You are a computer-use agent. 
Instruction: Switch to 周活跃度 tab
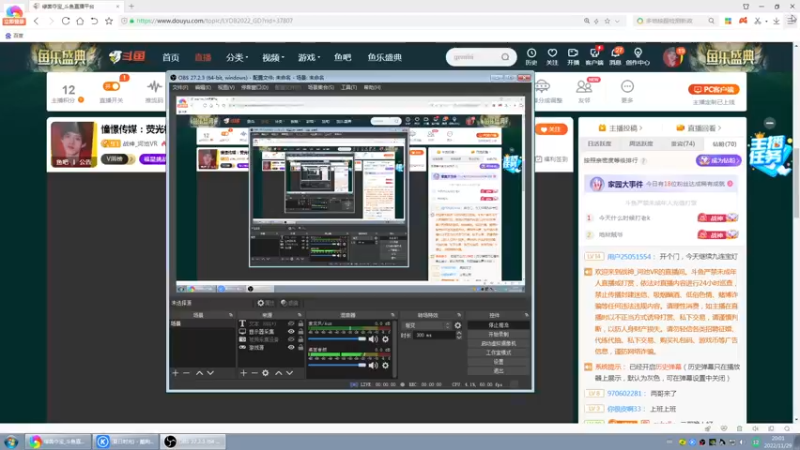(641, 144)
